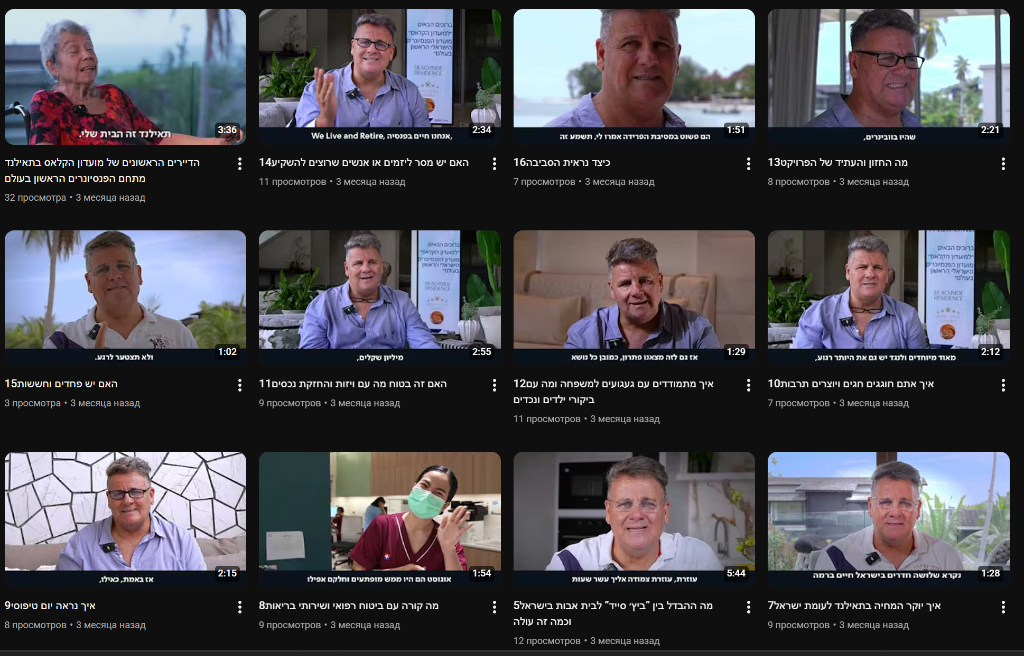The width and height of the screenshot is (1024, 656).
Task: Play the 3:36 video with woman in red
Action: pos(125,76)
